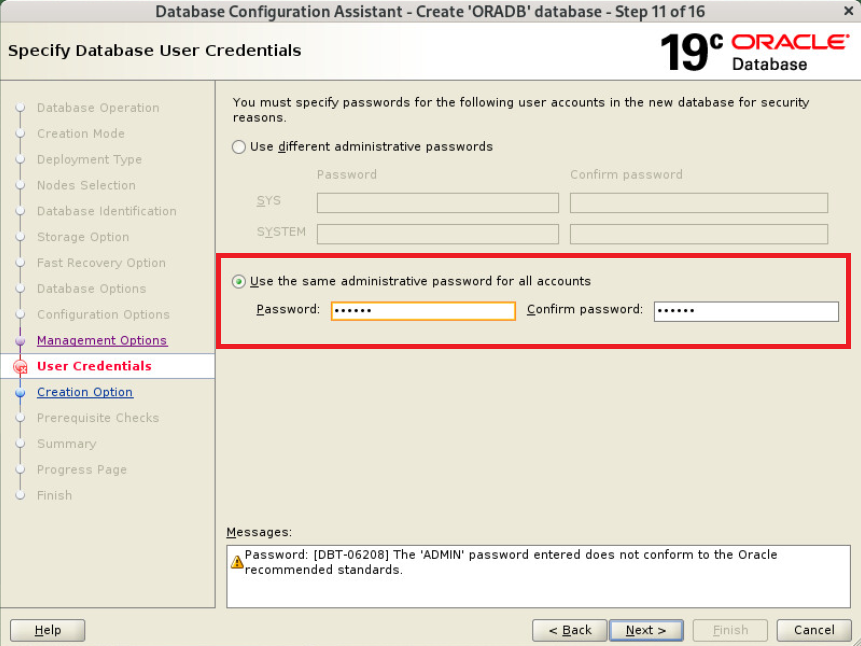Click the Summary step

tap(66, 444)
